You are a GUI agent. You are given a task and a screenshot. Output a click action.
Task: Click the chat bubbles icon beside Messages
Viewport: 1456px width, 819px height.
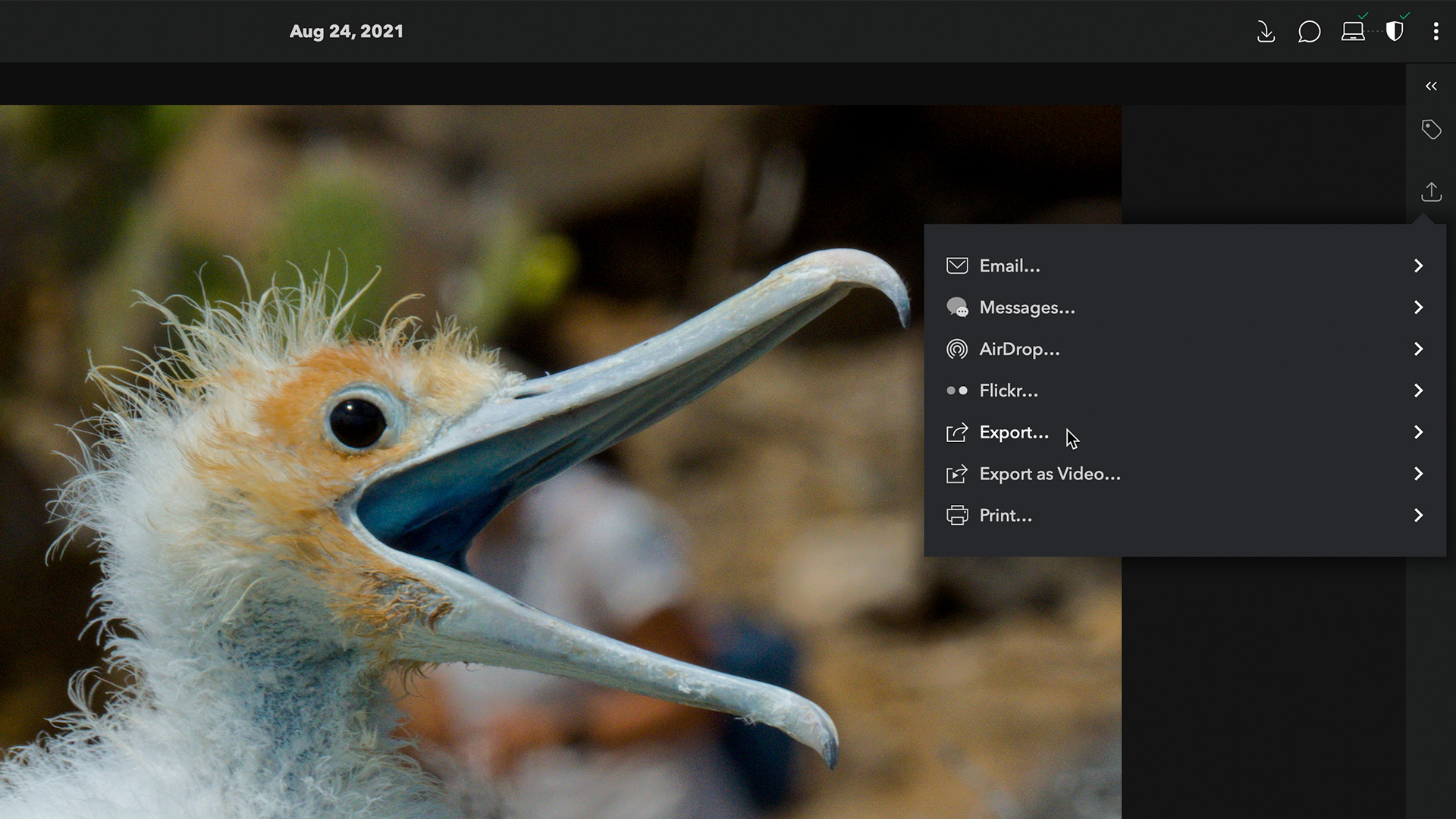pos(957,307)
